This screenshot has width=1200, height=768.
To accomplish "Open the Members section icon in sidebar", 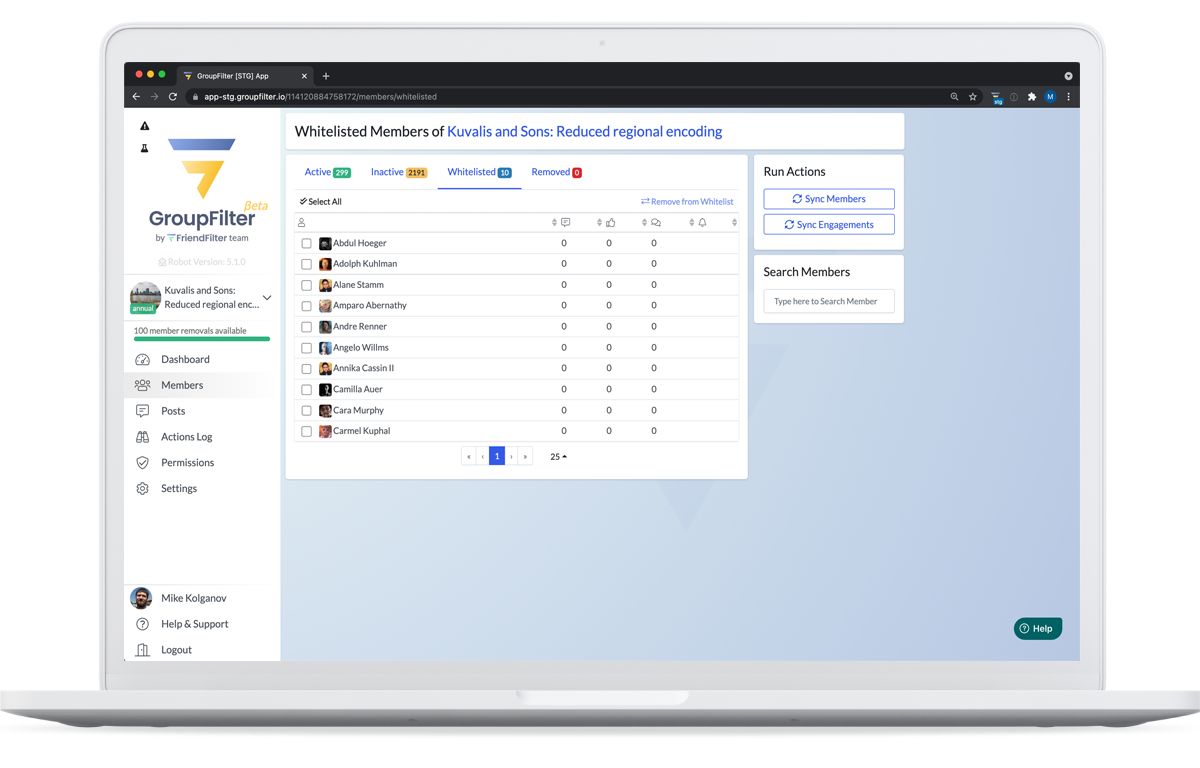I will tap(142, 385).
